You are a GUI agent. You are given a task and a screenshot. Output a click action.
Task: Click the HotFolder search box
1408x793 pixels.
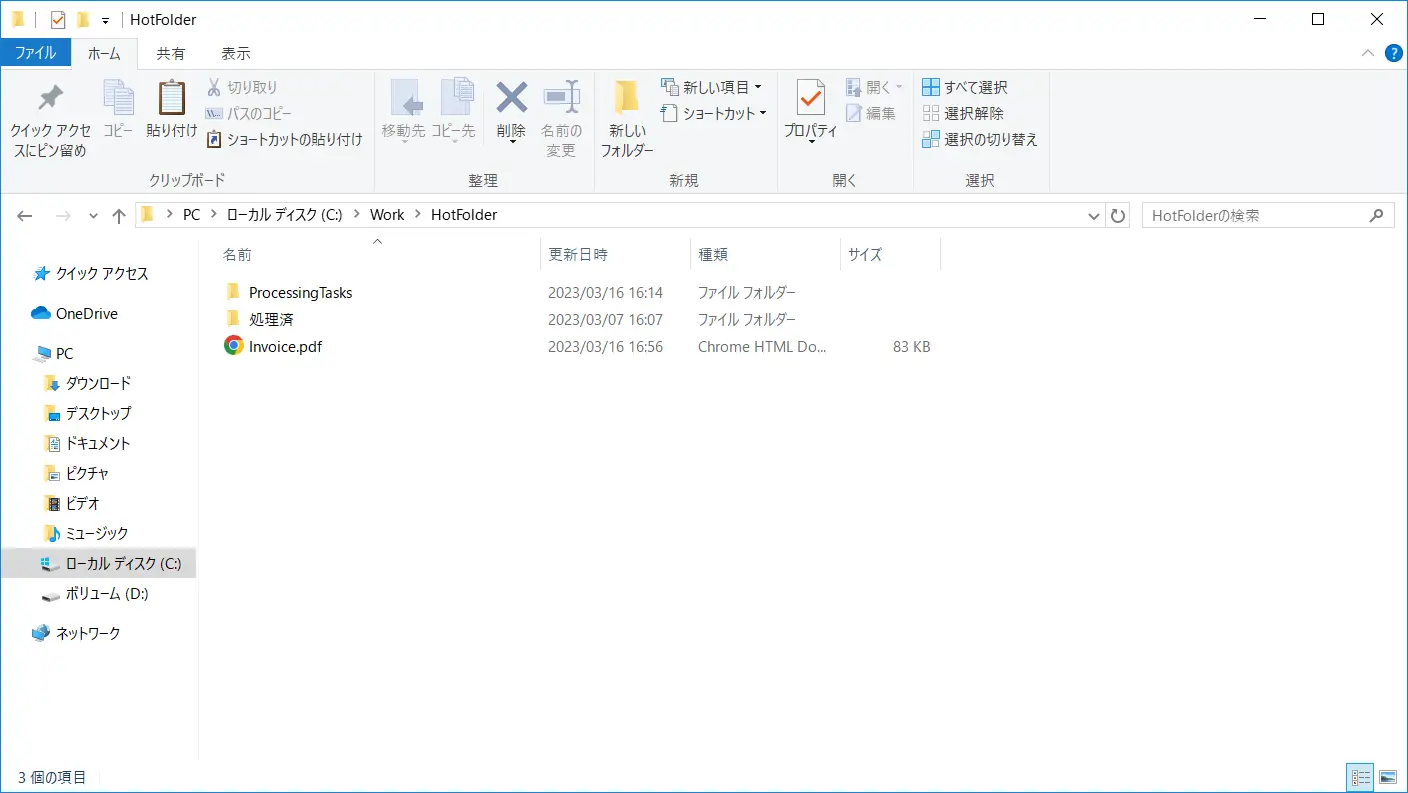[x=1268, y=215]
